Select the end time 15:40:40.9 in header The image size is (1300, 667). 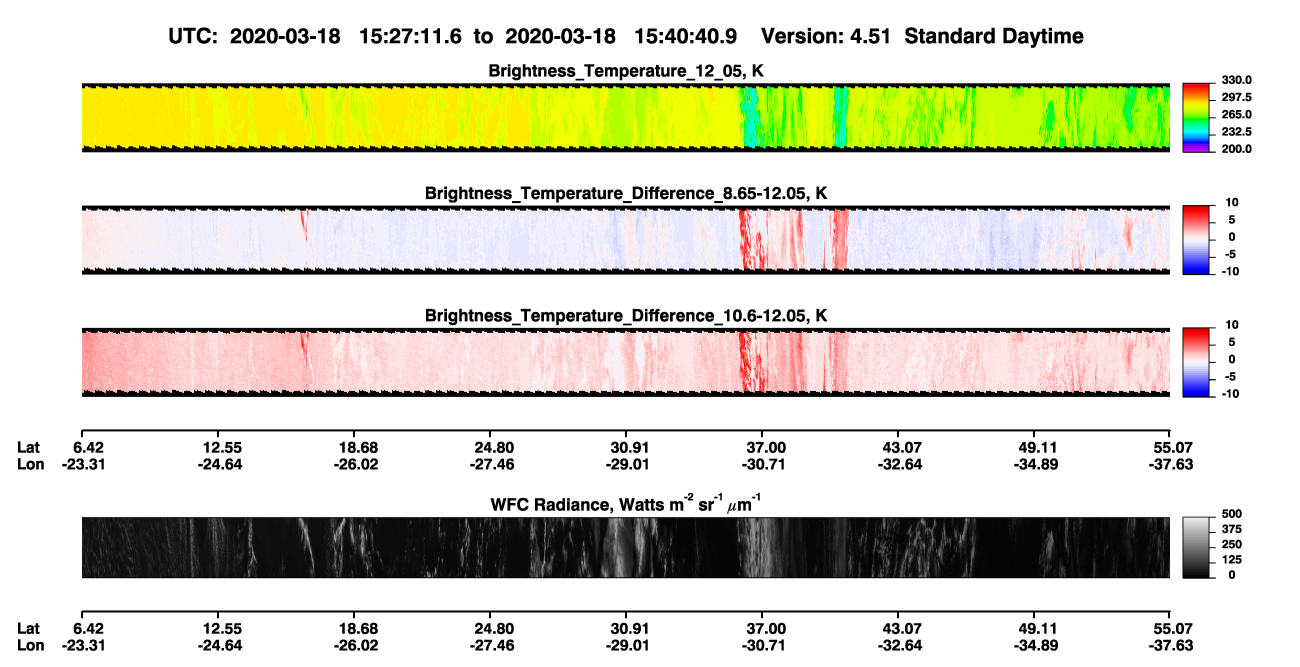click(686, 36)
